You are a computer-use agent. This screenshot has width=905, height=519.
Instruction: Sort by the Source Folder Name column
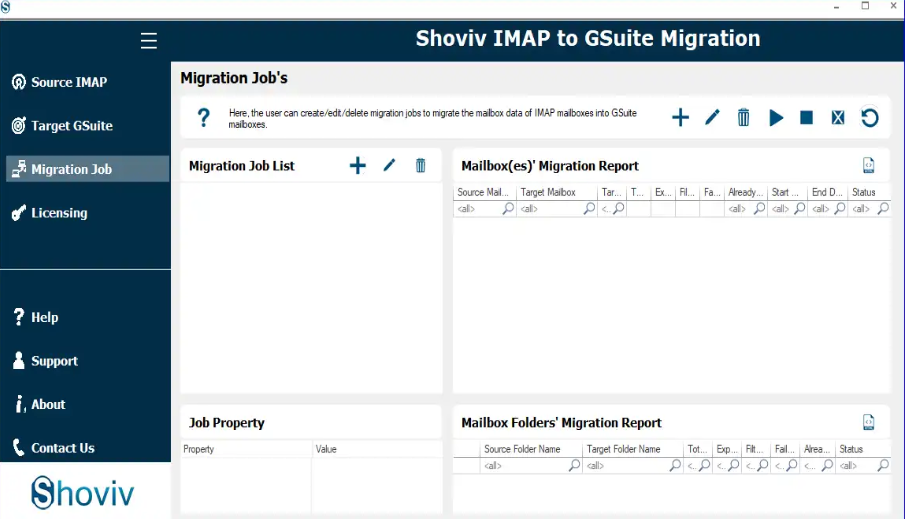531,449
